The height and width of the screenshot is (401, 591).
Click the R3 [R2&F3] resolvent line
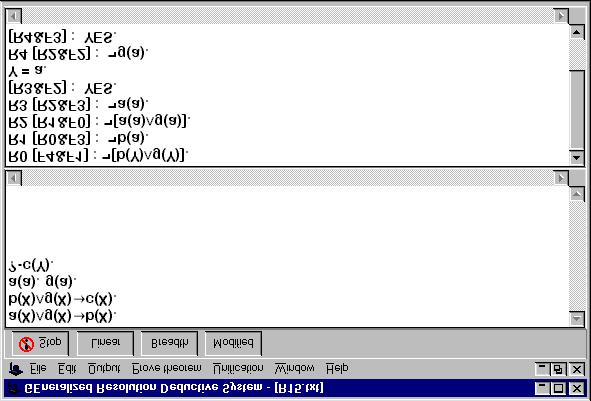click(78, 104)
